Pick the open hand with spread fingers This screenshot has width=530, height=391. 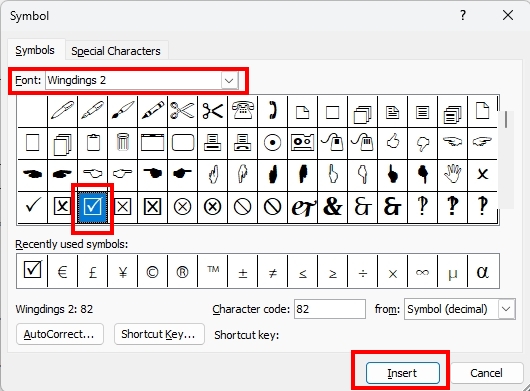[x=453, y=175]
